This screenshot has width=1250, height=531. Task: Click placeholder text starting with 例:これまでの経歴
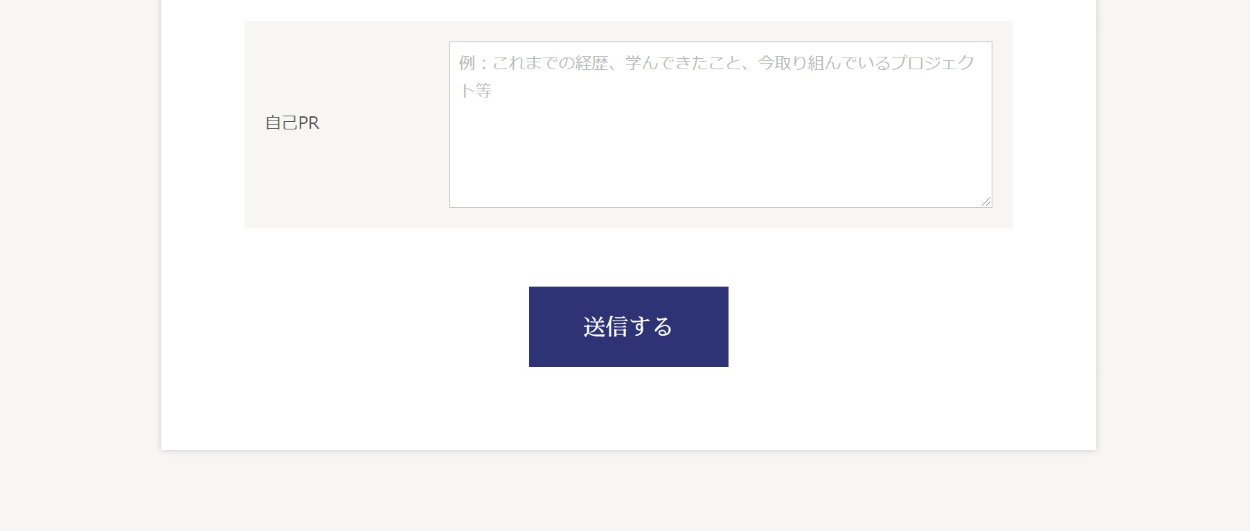[x=717, y=76]
